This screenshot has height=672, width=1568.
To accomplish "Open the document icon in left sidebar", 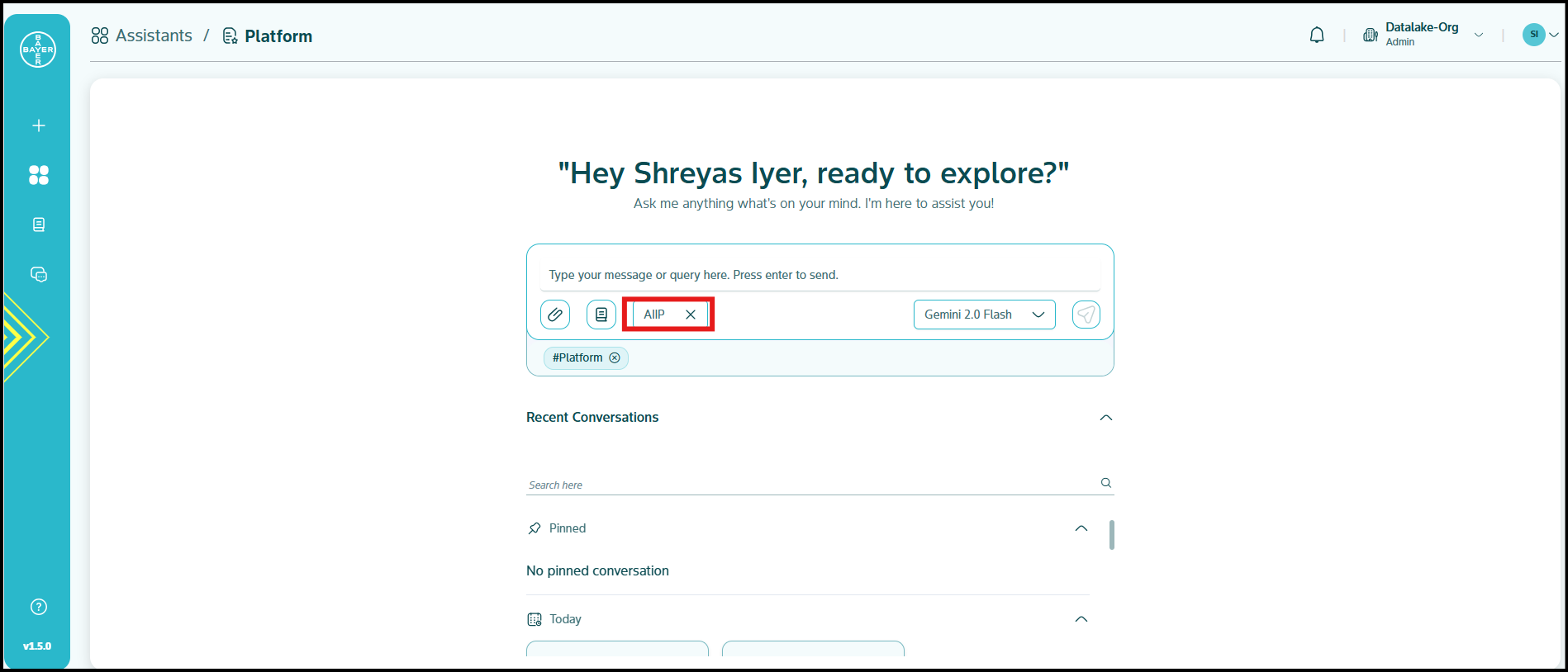I will pyautogui.click(x=38, y=225).
